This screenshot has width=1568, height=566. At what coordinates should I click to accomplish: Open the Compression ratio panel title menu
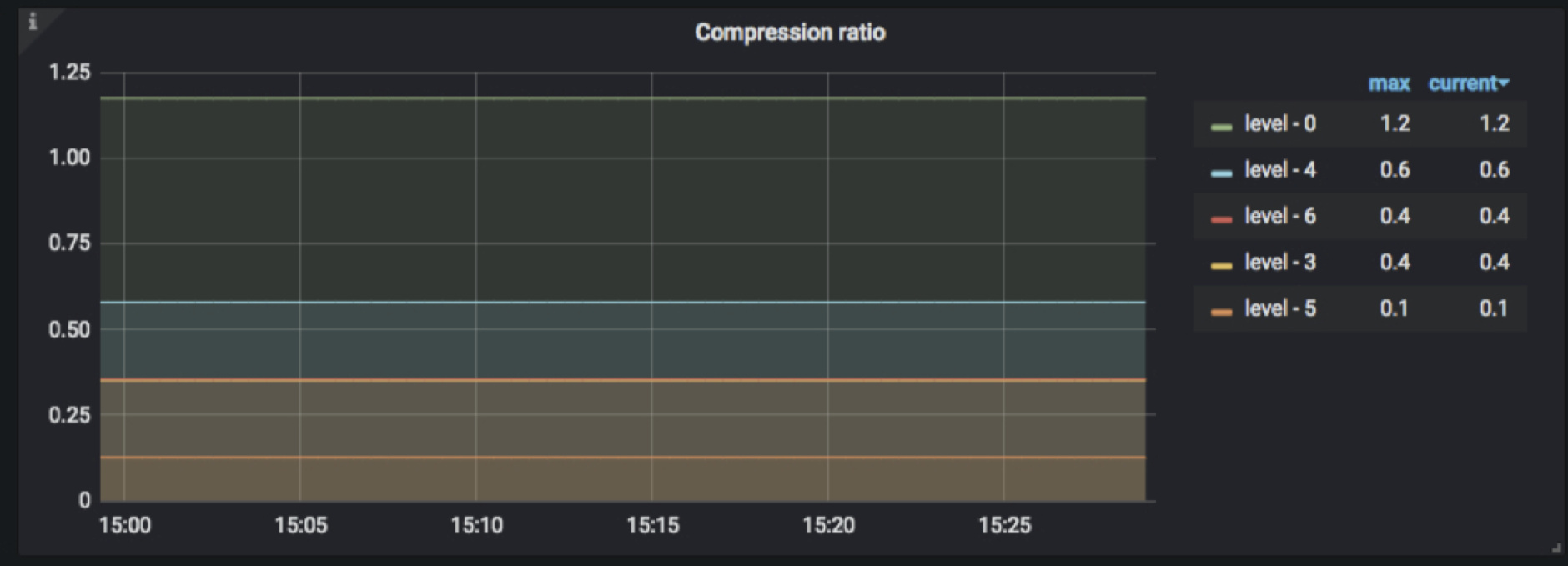pos(790,33)
